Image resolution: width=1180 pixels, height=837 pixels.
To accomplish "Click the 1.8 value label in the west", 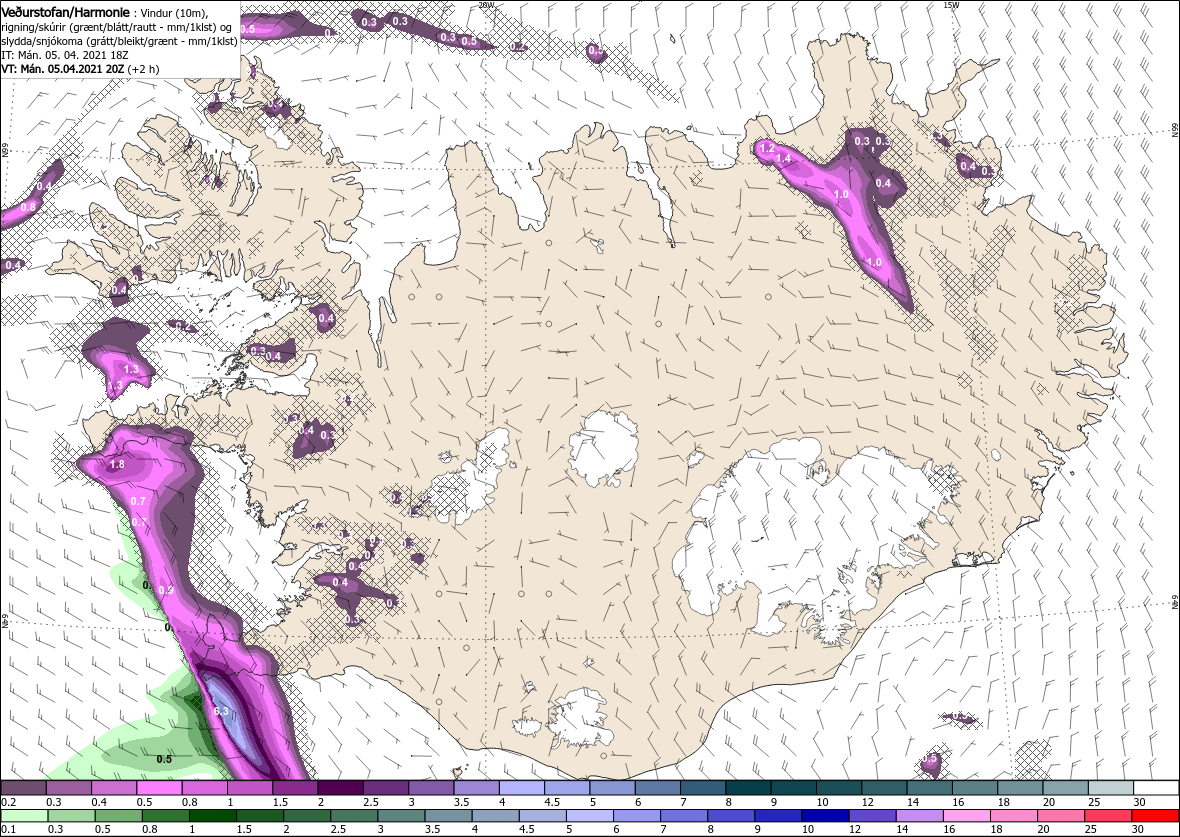I will tap(117, 464).
